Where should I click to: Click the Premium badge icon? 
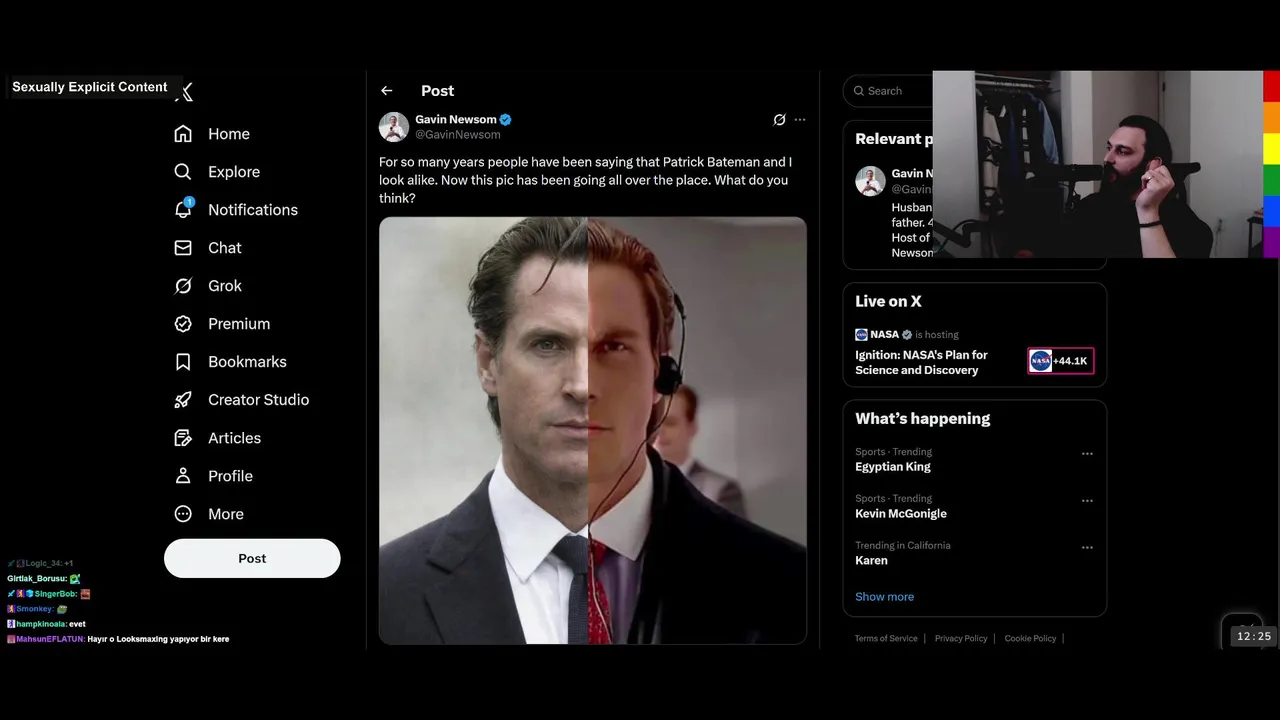(x=183, y=324)
